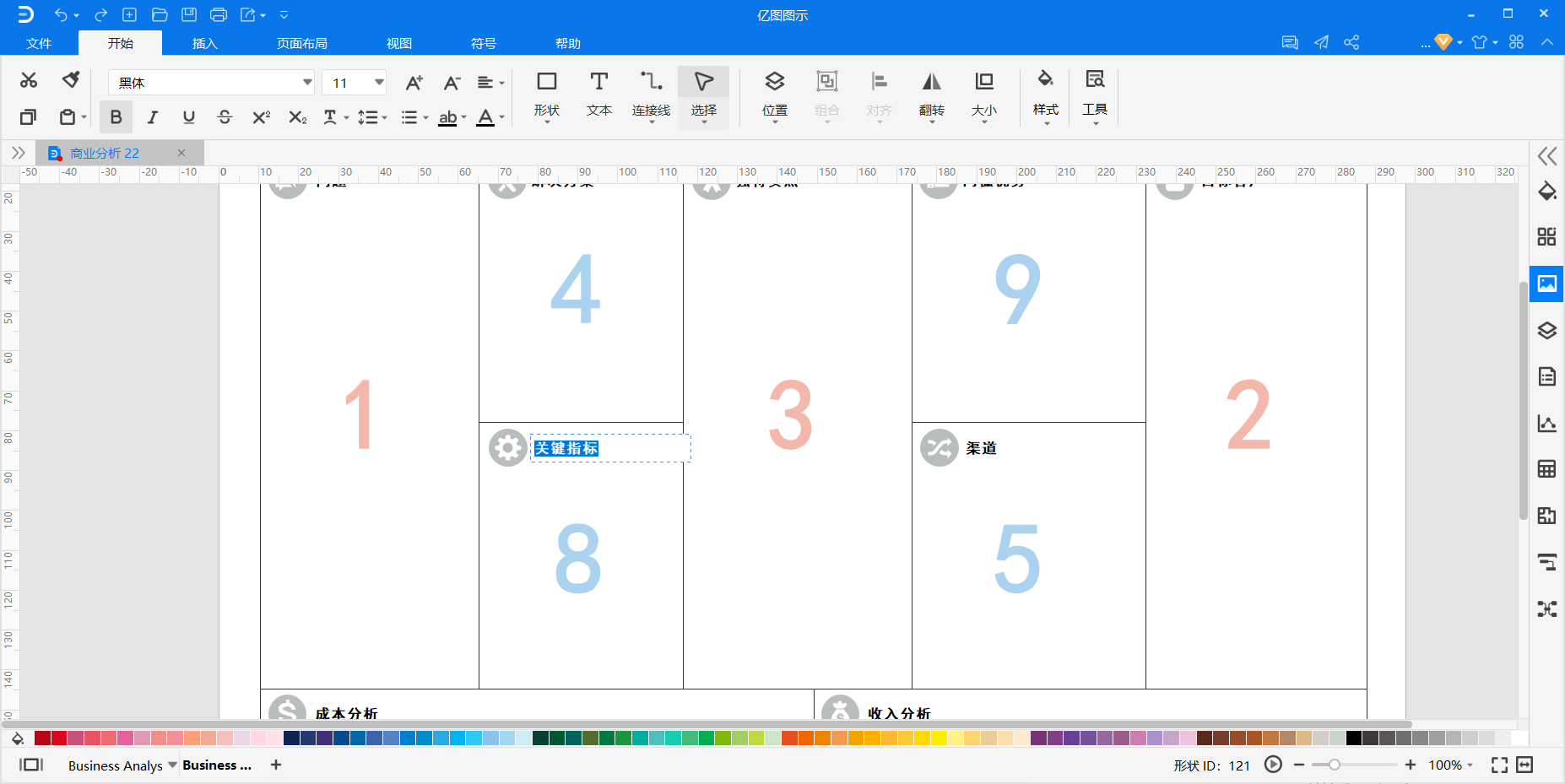This screenshot has height=784, width=1565.
Task: Click the Connector line tool
Action: pos(651,94)
